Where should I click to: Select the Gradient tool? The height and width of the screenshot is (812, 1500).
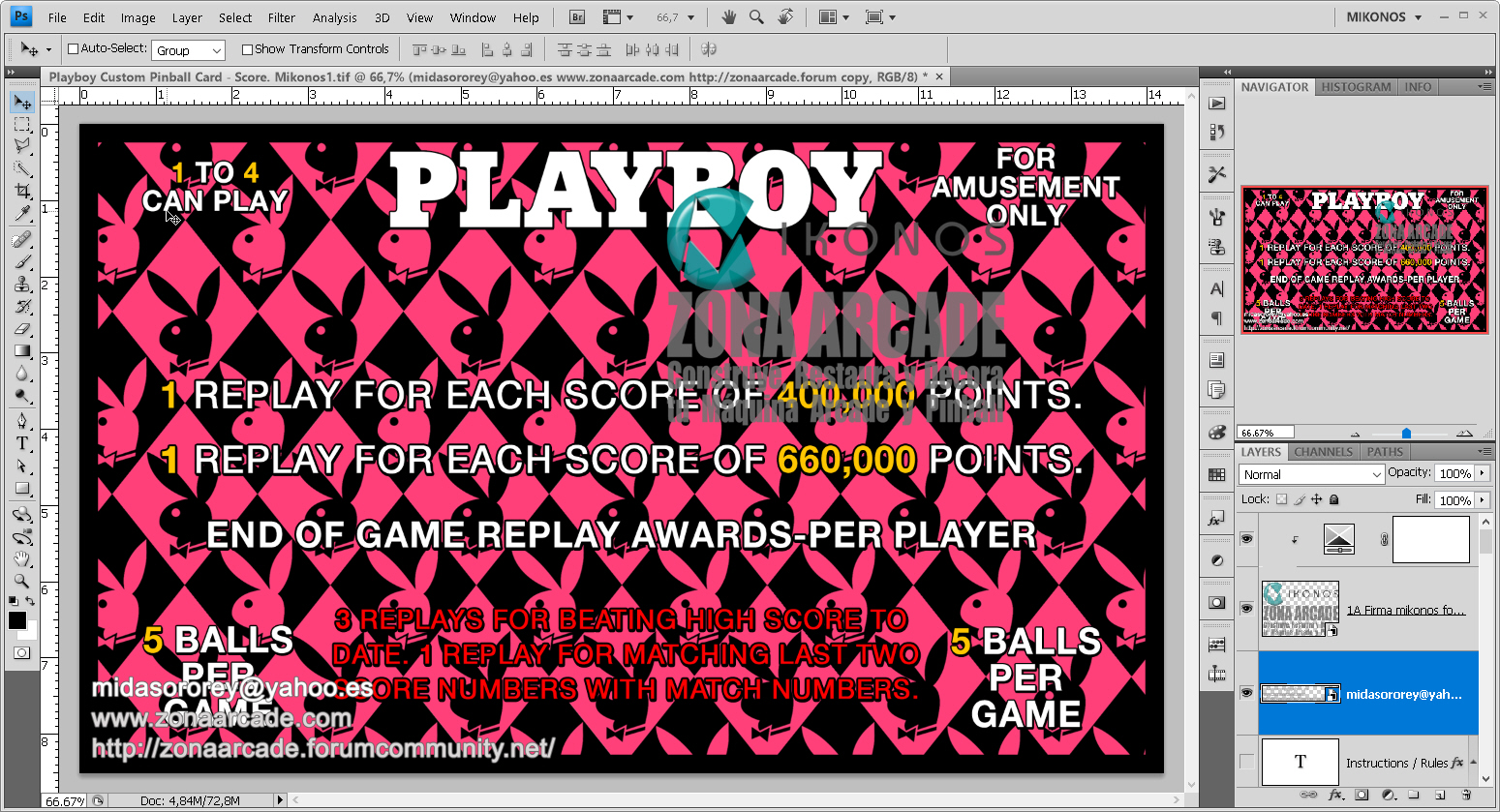pos(22,350)
